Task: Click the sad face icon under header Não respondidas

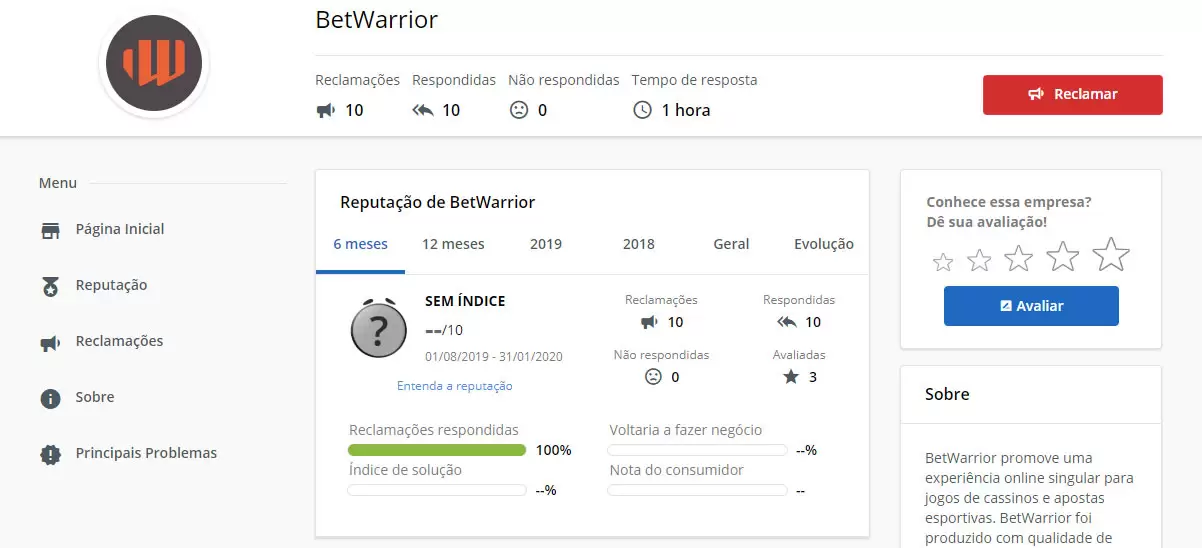Action: [518, 110]
